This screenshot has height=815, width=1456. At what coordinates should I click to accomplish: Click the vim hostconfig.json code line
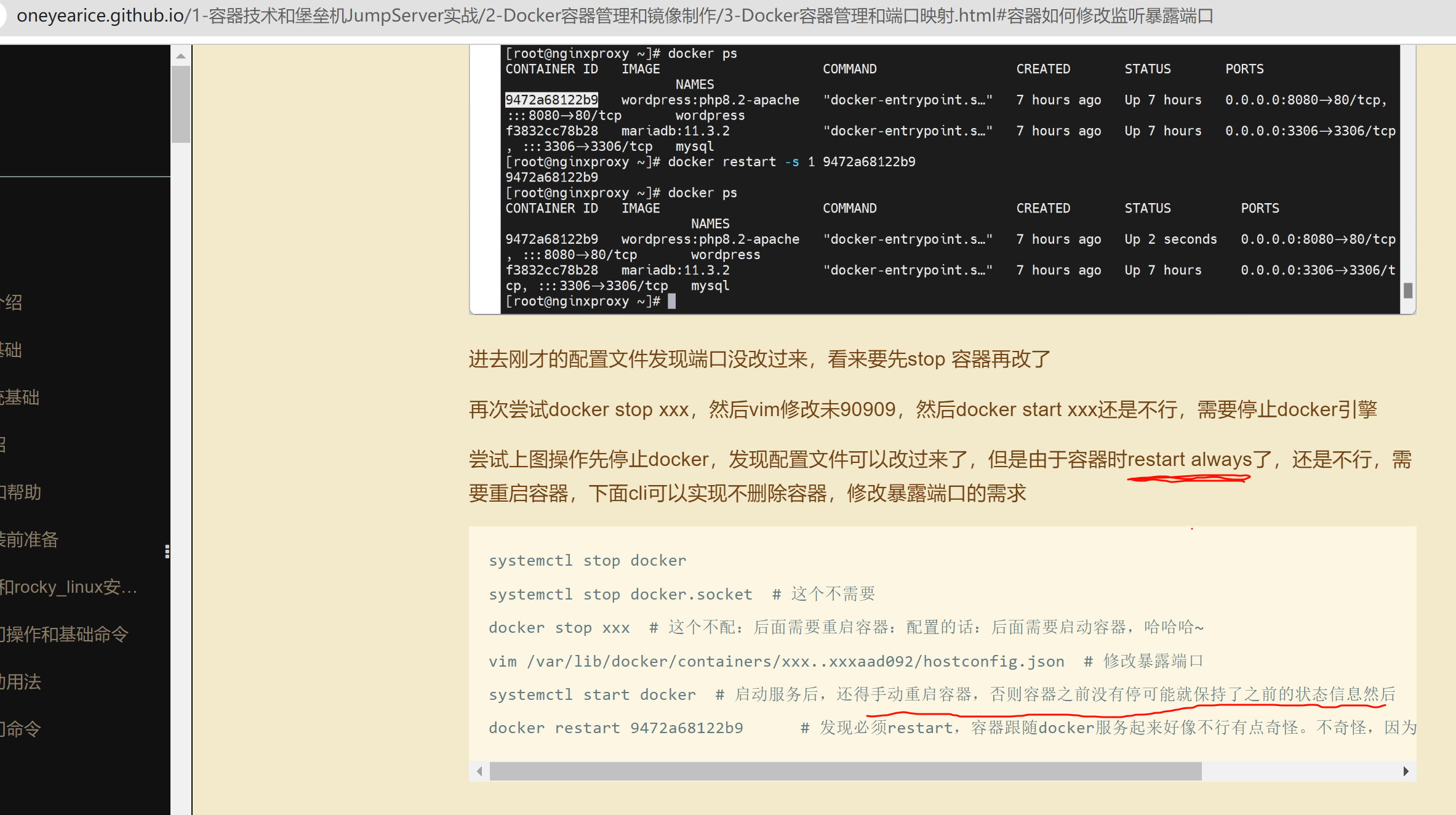777,661
